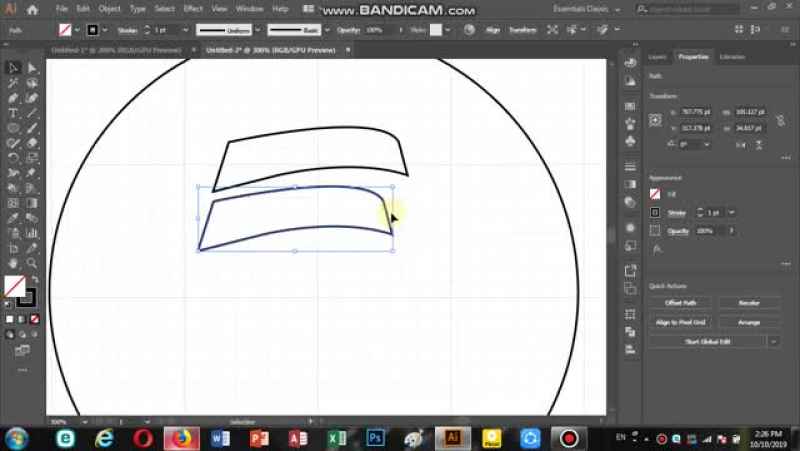Open the Window menu
800x451 pixels.
pyautogui.click(x=249, y=9)
